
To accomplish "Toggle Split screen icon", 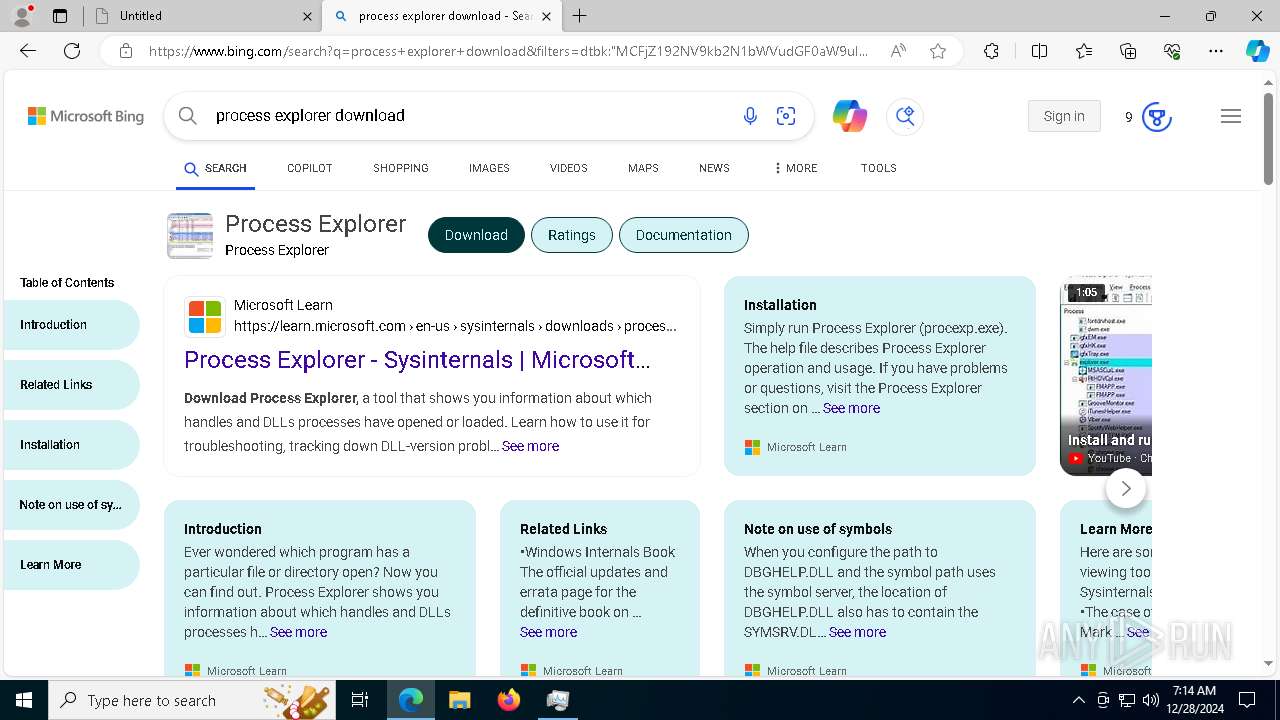I will click(x=1039, y=51).
